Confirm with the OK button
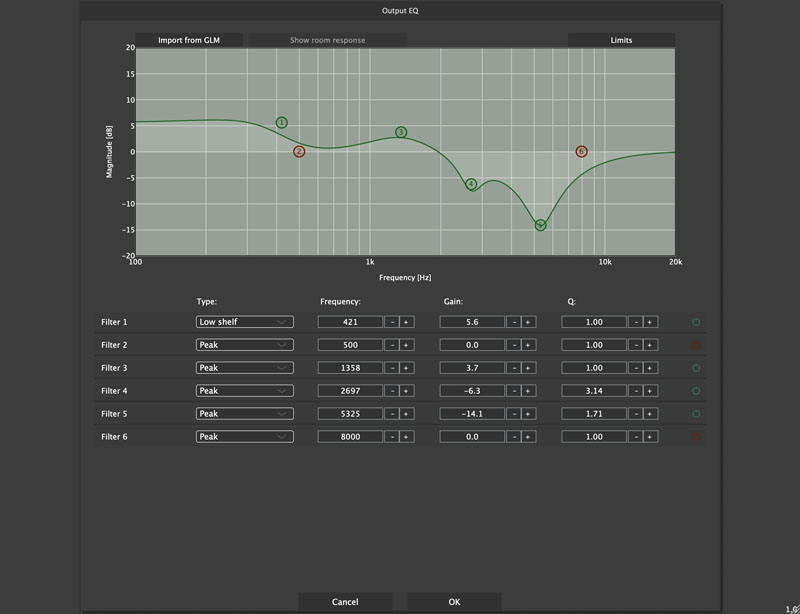This screenshot has height=614, width=800. (x=454, y=602)
